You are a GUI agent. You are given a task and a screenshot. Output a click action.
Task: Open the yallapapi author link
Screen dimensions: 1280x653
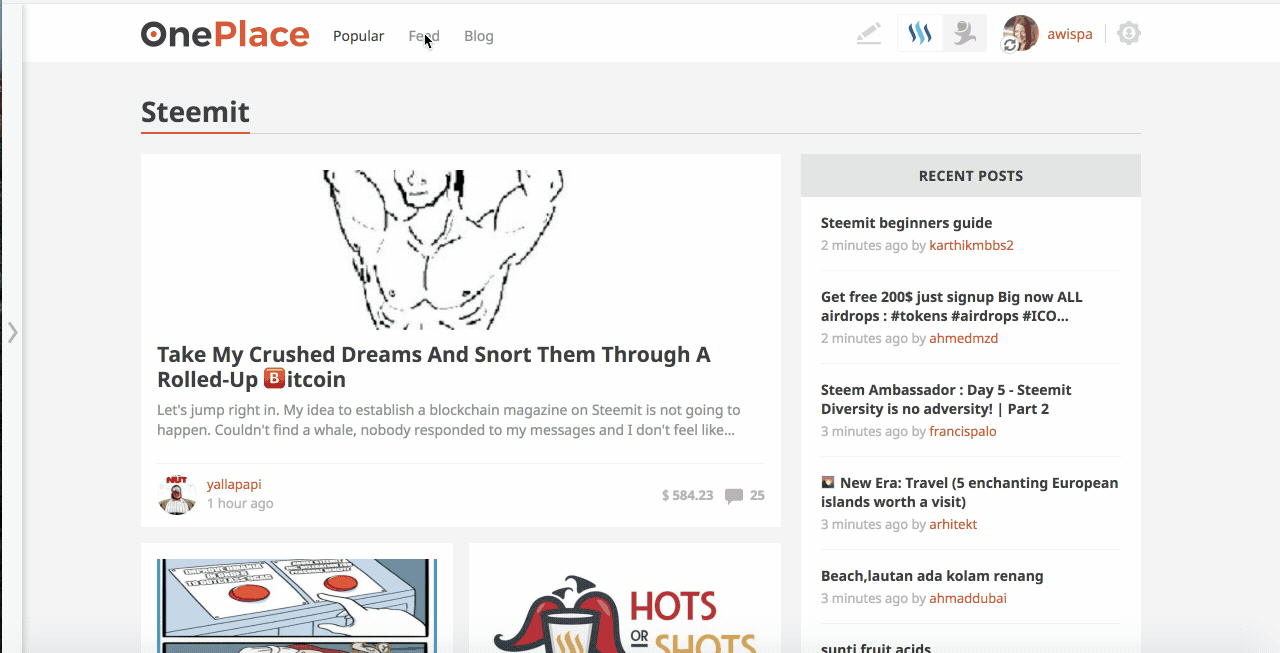tap(234, 485)
